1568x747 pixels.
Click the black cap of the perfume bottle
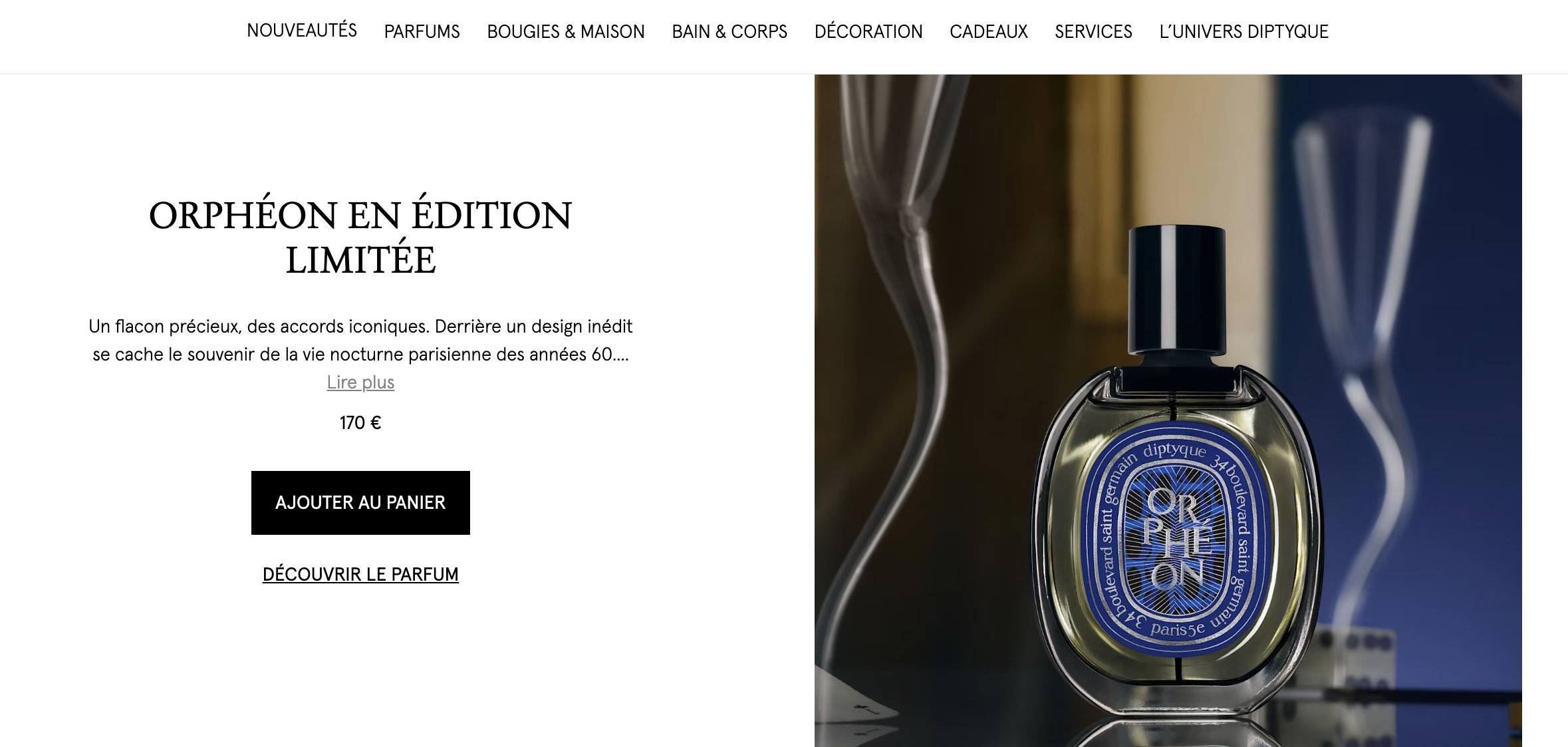tap(1177, 289)
